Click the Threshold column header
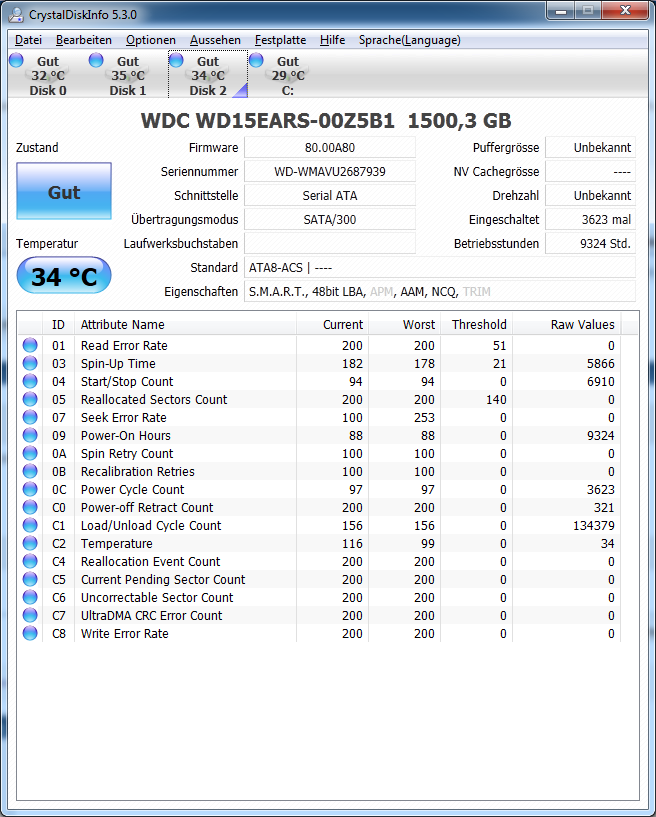The width and height of the screenshot is (656, 817). [x=477, y=325]
